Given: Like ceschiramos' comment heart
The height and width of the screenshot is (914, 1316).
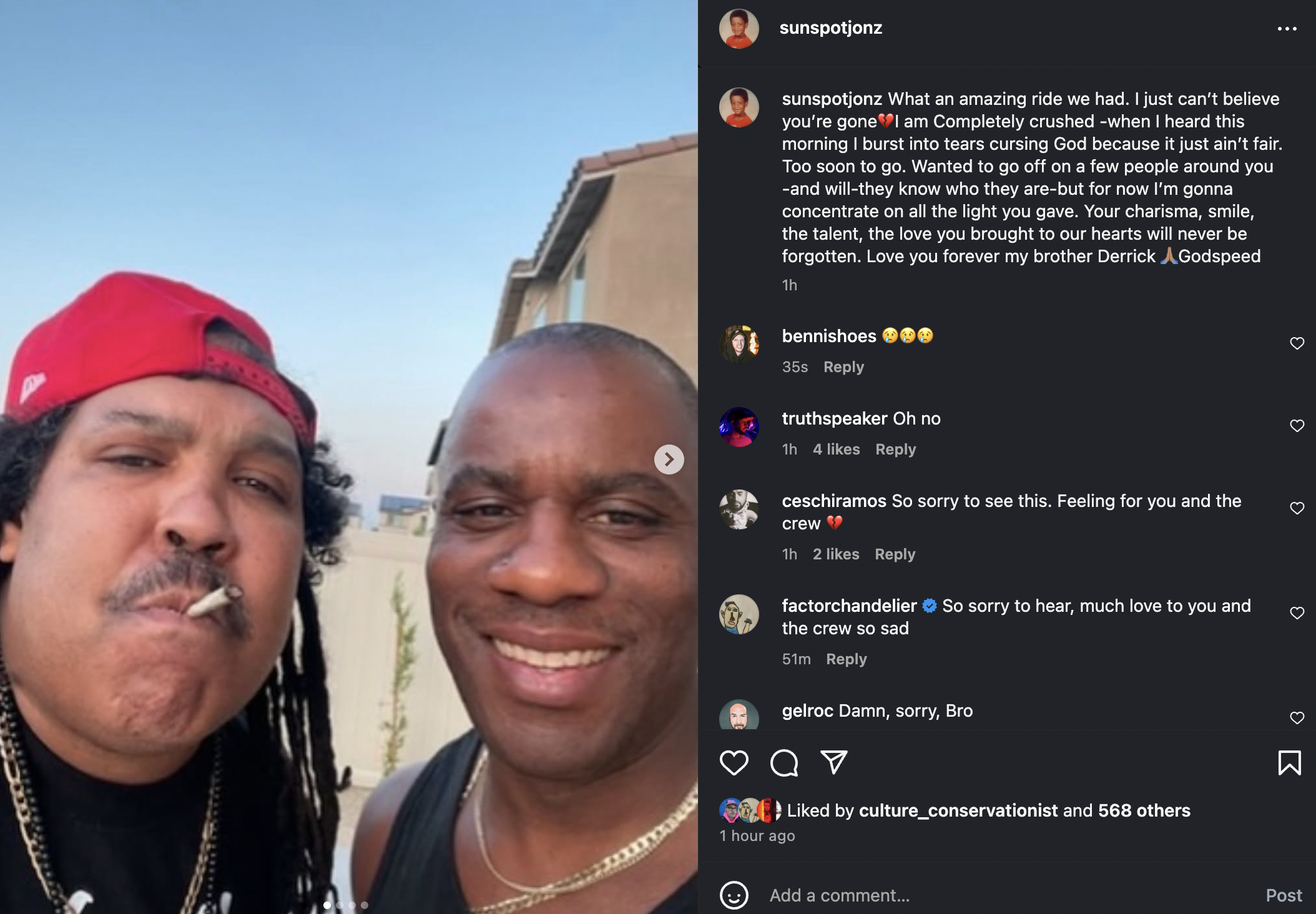Looking at the screenshot, I should 1297,508.
